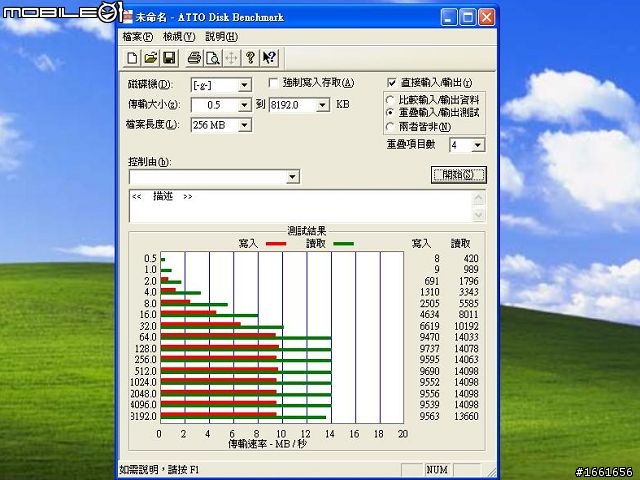Click read value 14078 in results

click(x=466, y=349)
